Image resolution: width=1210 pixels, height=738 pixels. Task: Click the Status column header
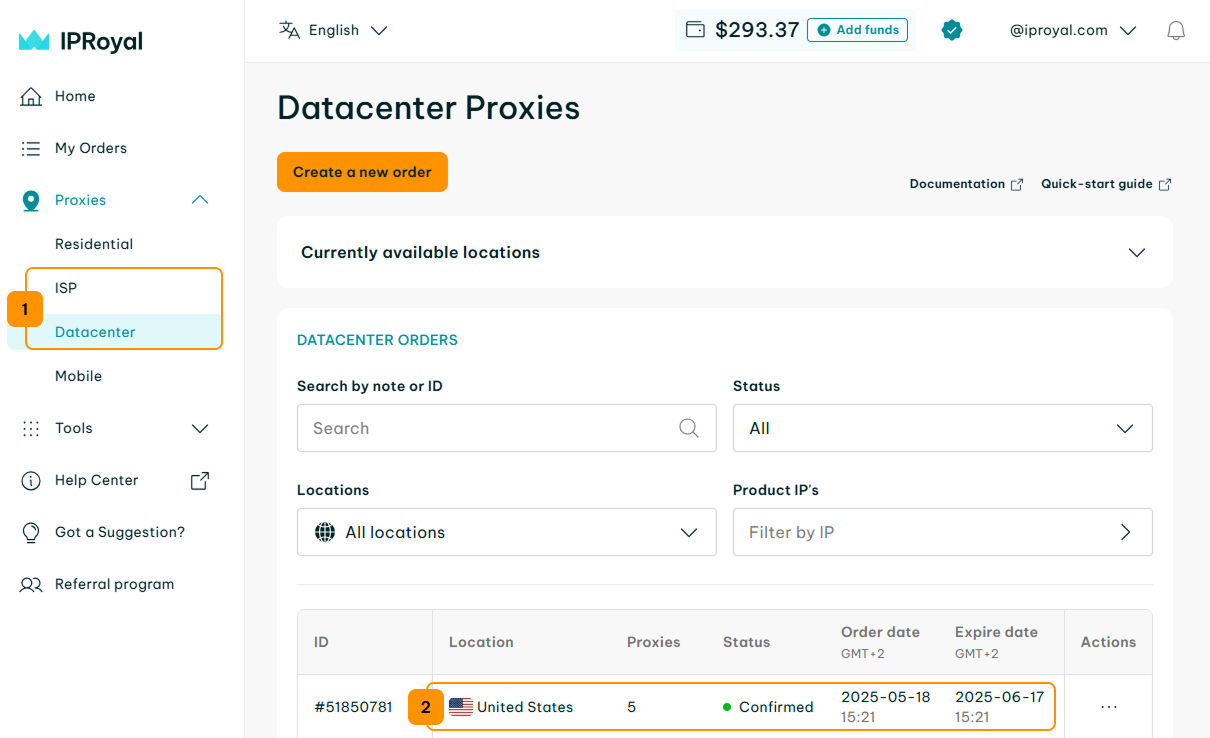click(746, 642)
